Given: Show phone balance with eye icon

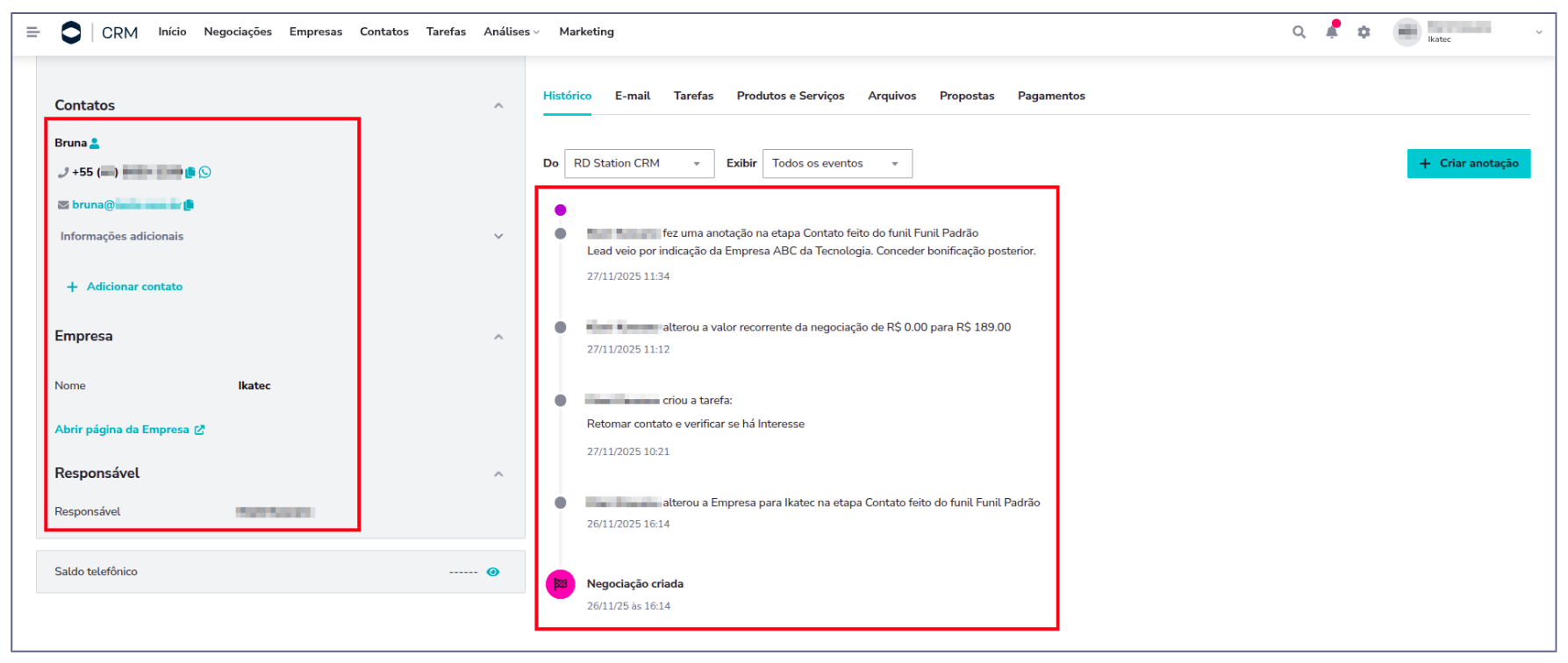Looking at the screenshot, I should (x=493, y=572).
